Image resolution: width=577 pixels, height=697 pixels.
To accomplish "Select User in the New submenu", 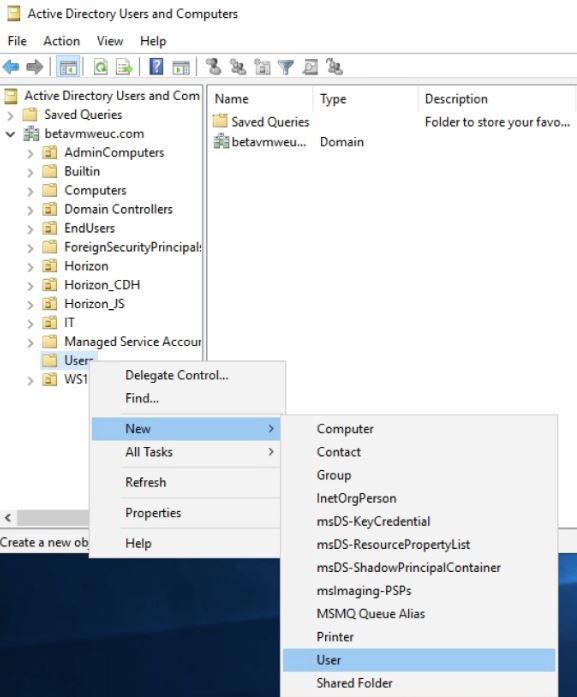I will pos(419,660).
